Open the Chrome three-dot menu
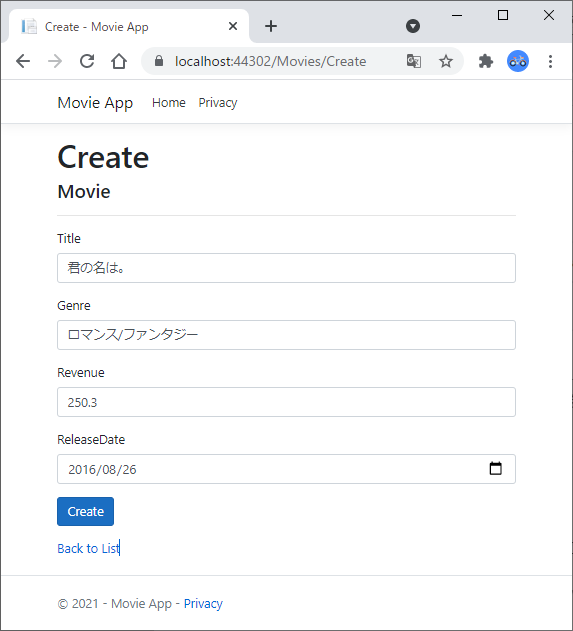Viewport: 573px width, 631px height. pyautogui.click(x=550, y=61)
